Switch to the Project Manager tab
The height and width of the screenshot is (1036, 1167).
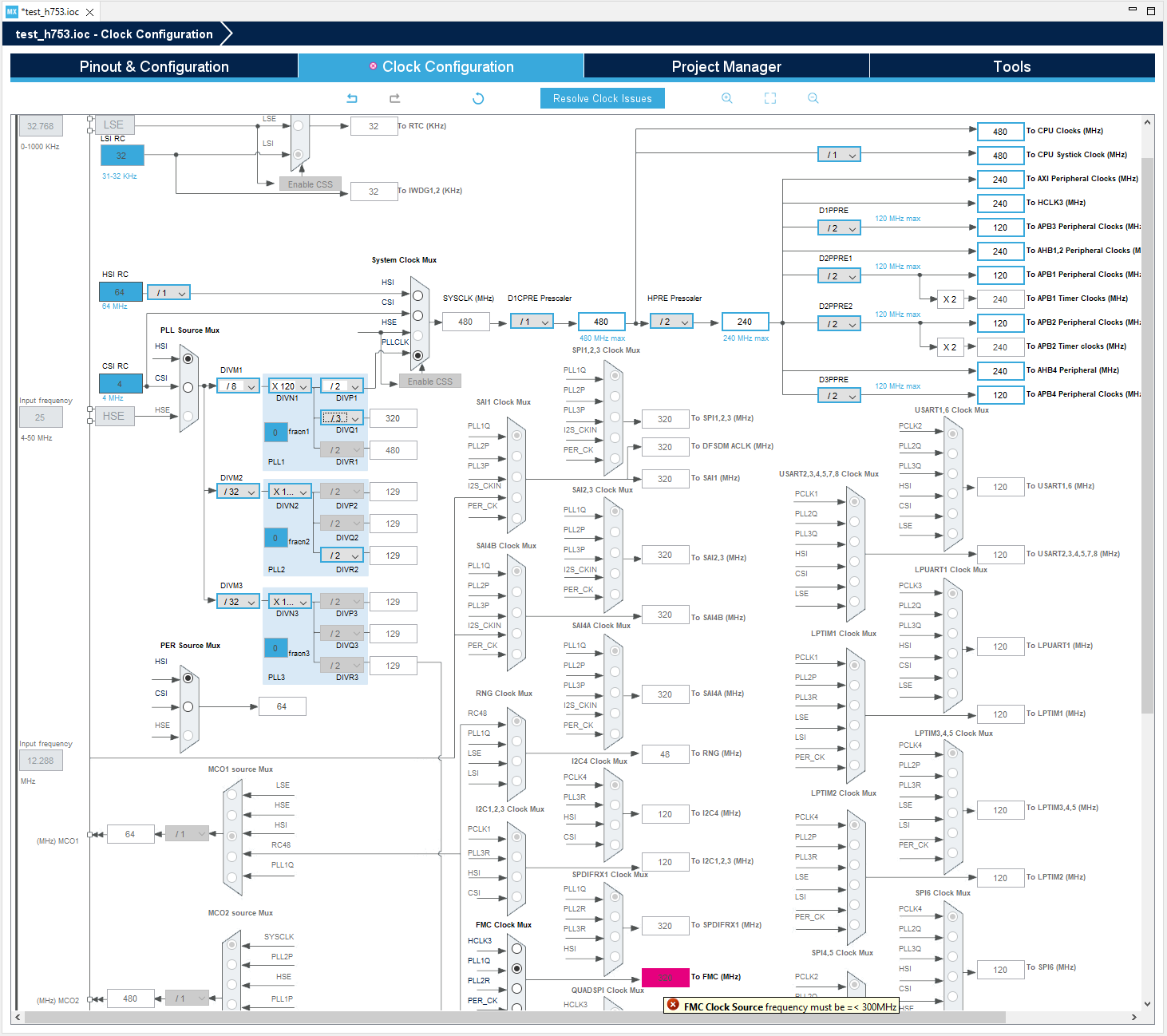[x=726, y=66]
